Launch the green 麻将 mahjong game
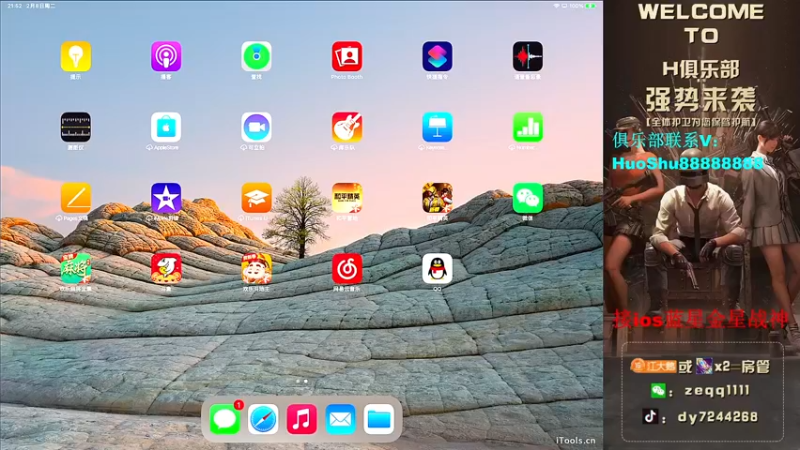The height and width of the screenshot is (450, 800). tap(76, 268)
